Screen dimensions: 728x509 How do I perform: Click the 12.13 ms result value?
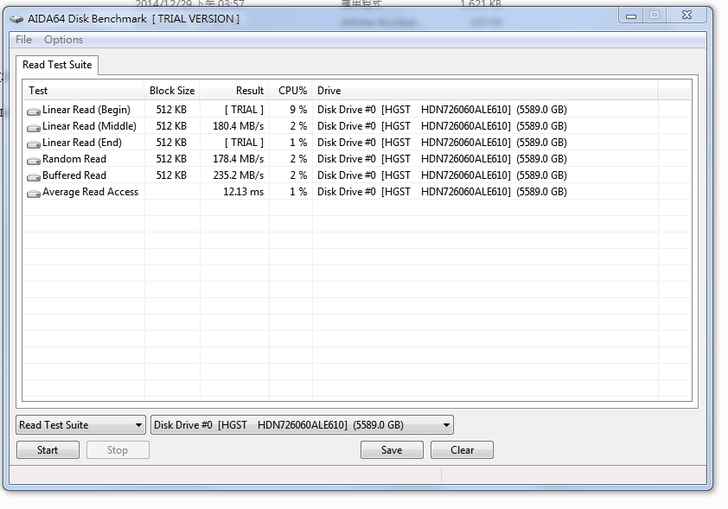tap(243, 192)
